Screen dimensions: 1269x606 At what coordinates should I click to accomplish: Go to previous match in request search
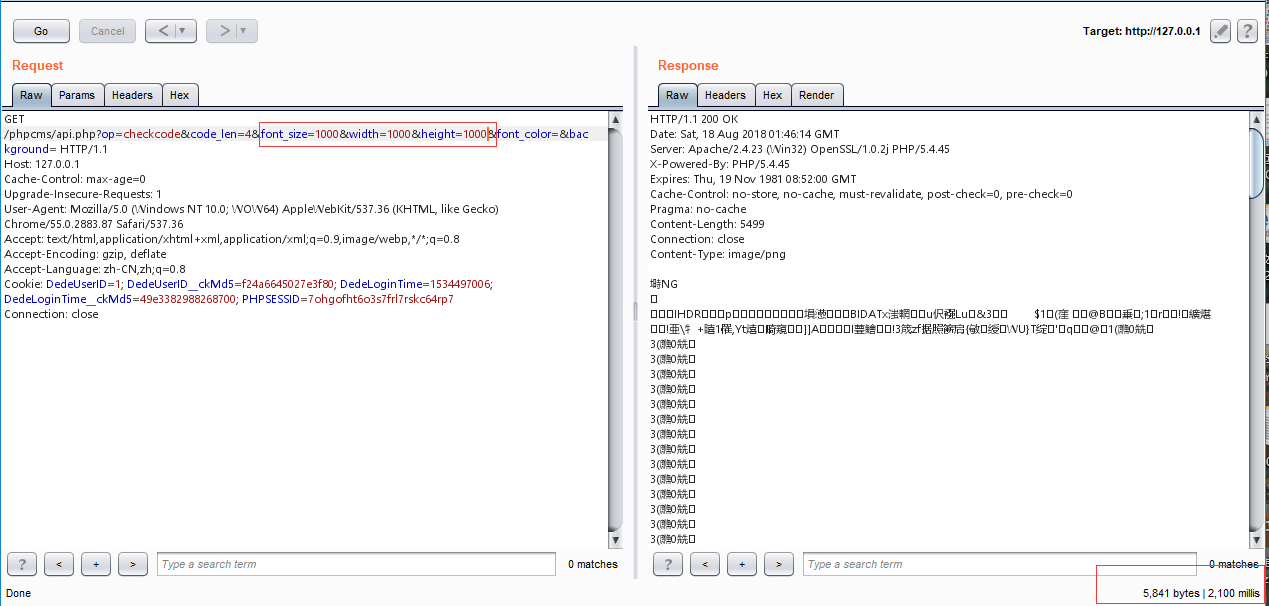(59, 564)
